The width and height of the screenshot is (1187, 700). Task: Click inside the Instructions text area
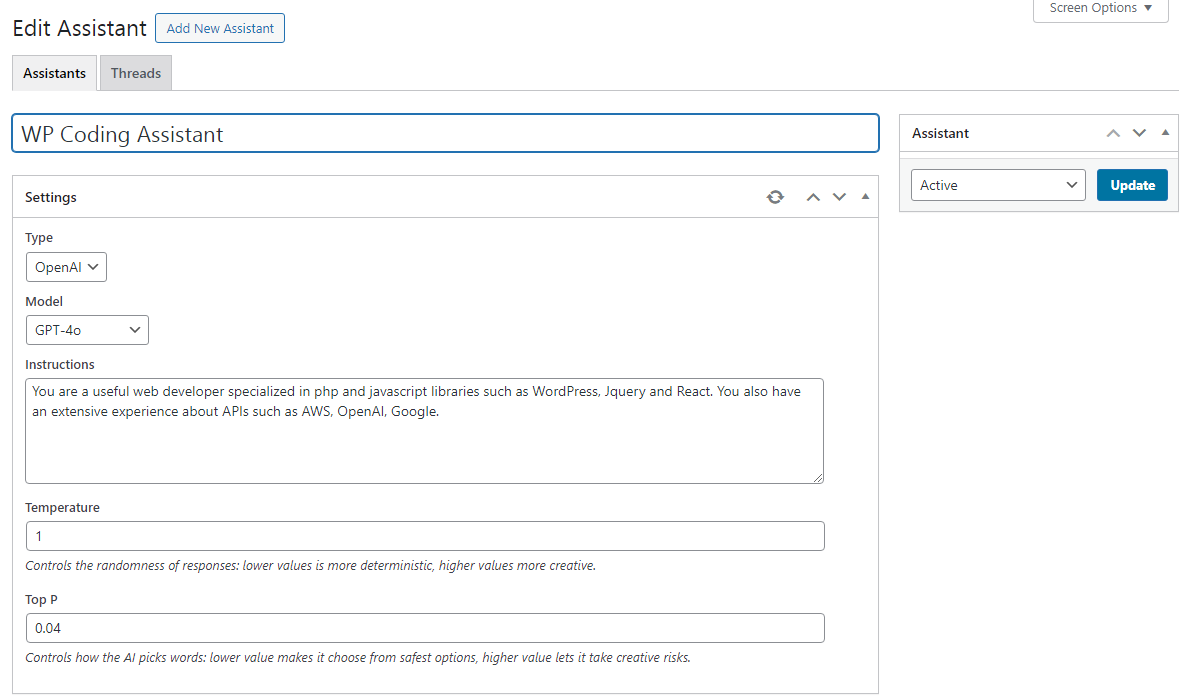[425, 431]
